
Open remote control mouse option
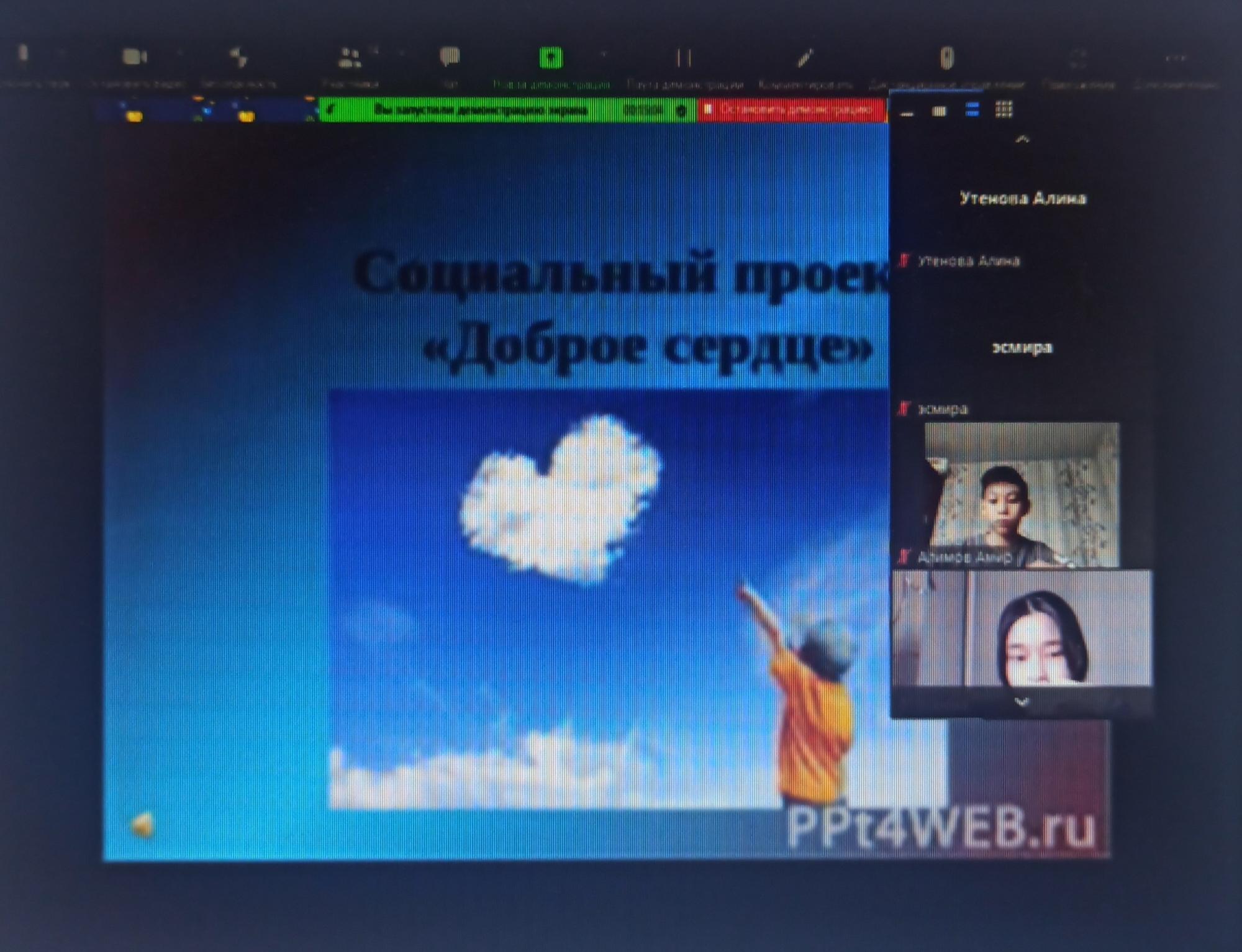click(x=946, y=58)
